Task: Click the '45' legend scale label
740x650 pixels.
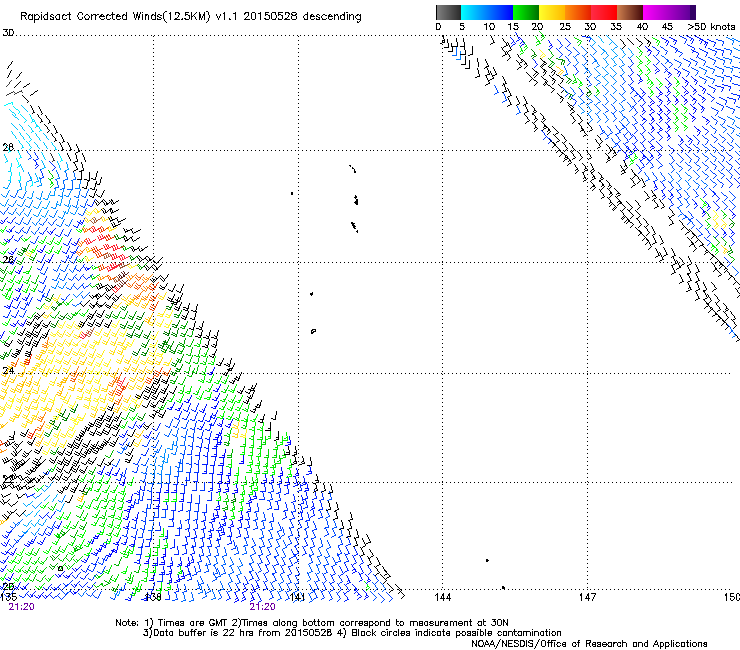Action: point(667,27)
